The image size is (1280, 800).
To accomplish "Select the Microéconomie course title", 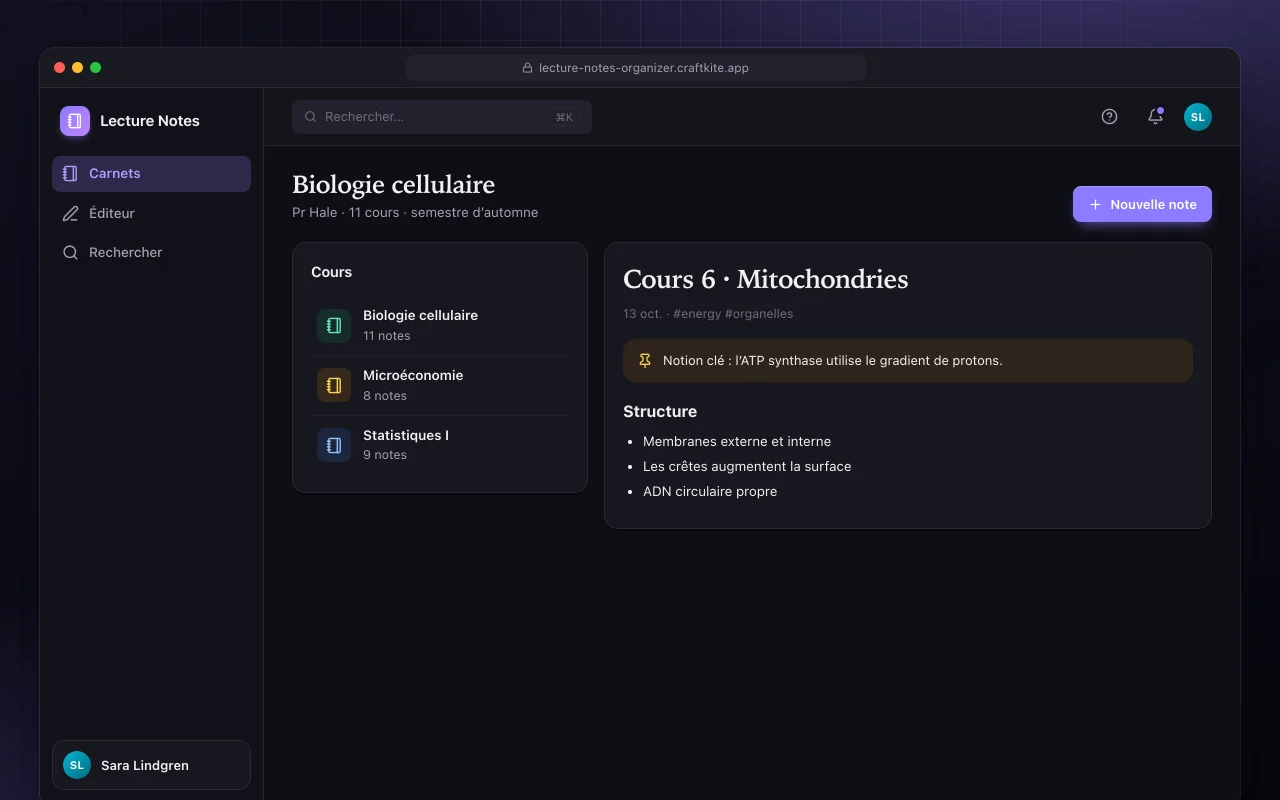I will pos(413,375).
